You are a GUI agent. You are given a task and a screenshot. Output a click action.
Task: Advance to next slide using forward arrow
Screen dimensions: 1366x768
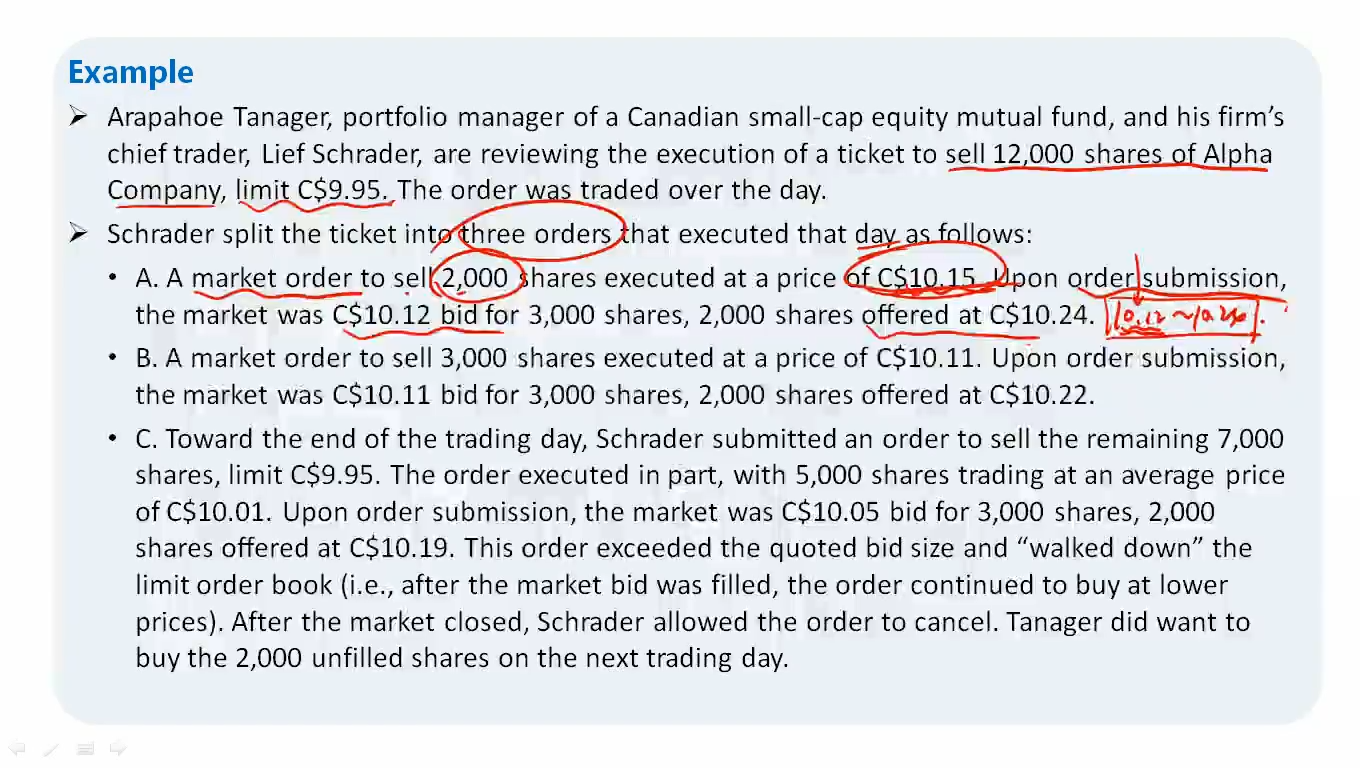[x=117, y=748]
